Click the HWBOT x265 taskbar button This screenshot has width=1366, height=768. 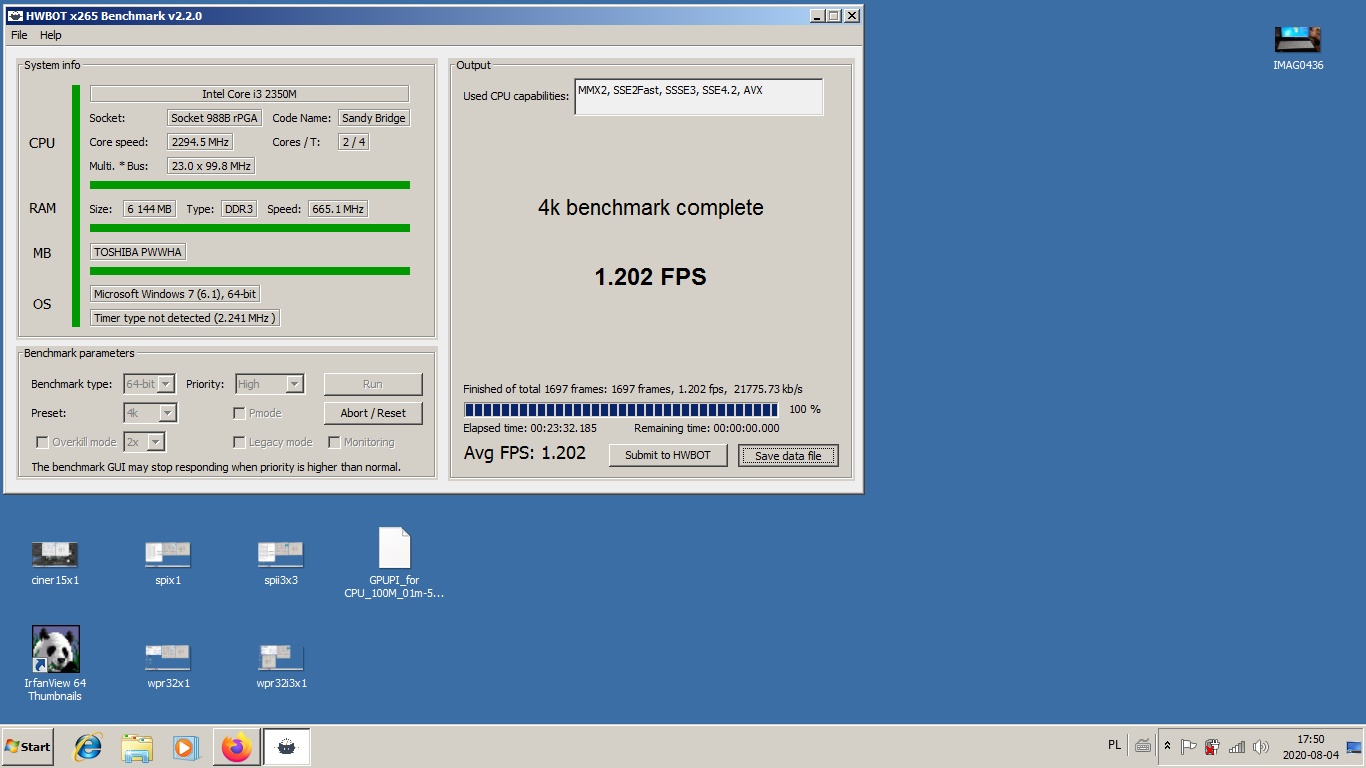point(287,747)
